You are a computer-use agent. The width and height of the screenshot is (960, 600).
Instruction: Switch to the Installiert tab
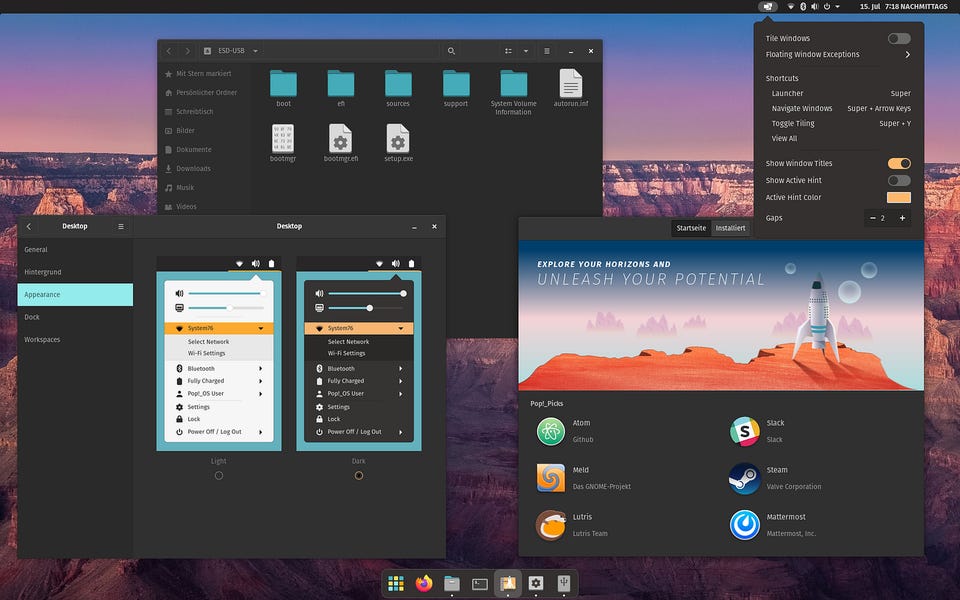[x=730, y=228]
